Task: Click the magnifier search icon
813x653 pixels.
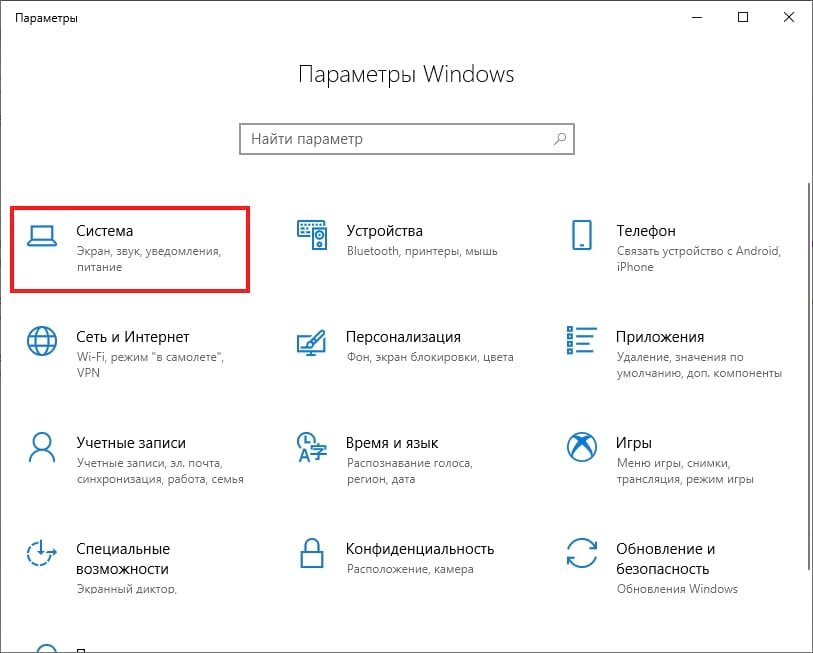Action: click(x=560, y=138)
